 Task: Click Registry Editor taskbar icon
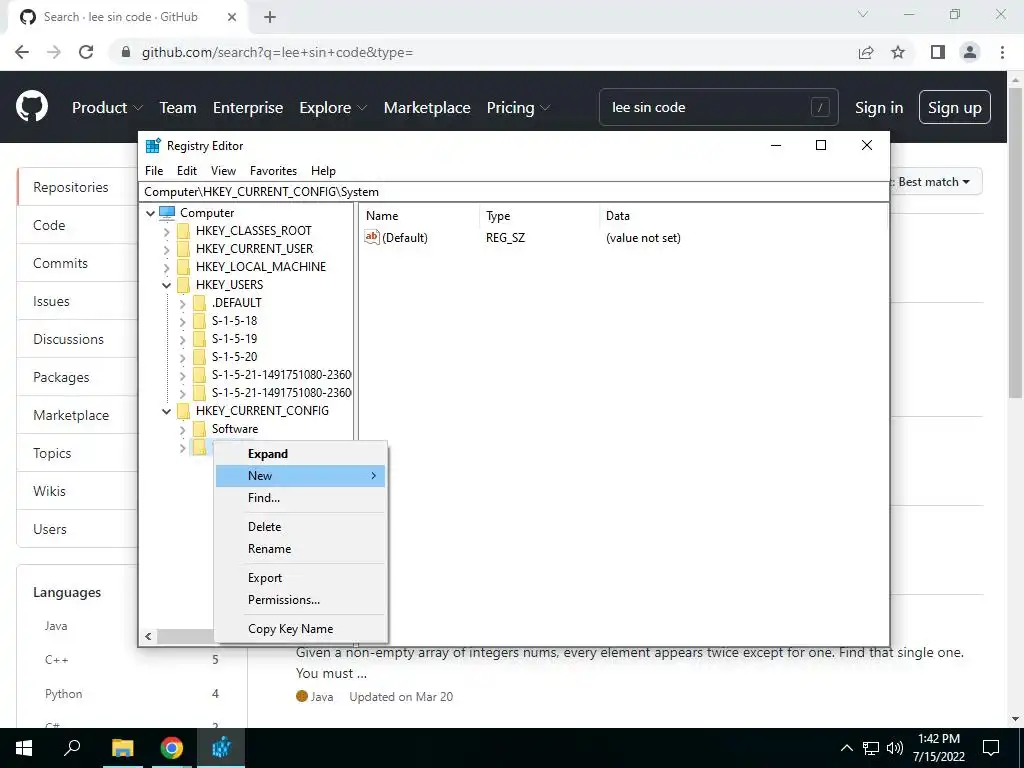click(x=221, y=748)
